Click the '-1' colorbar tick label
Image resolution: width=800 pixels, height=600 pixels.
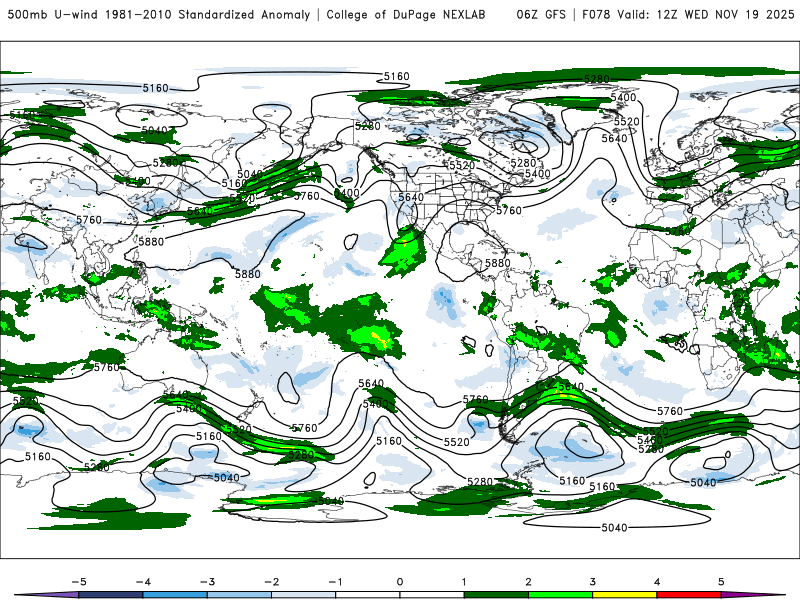click(x=335, y=582)
